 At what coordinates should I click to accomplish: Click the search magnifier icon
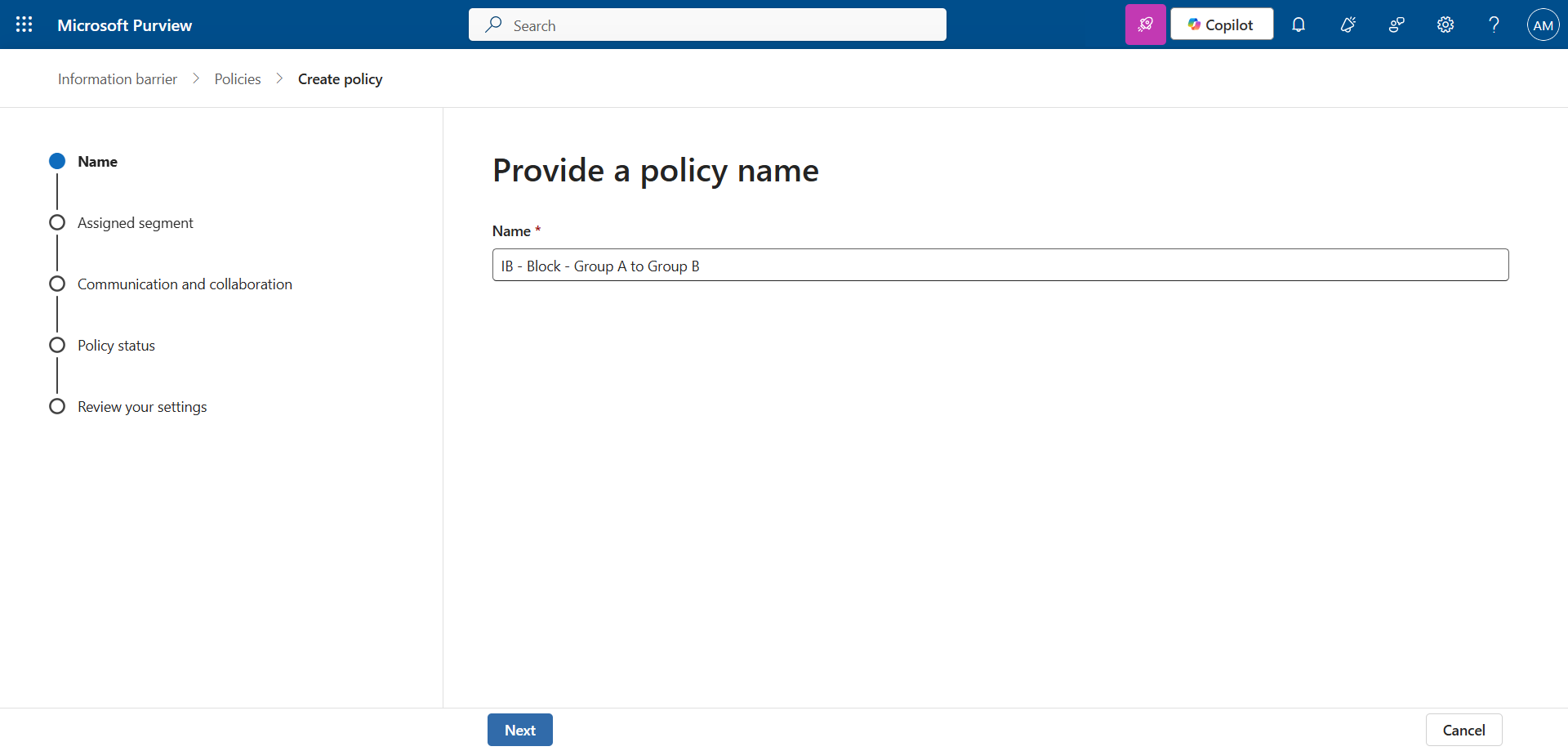click(x=493, y=25)
